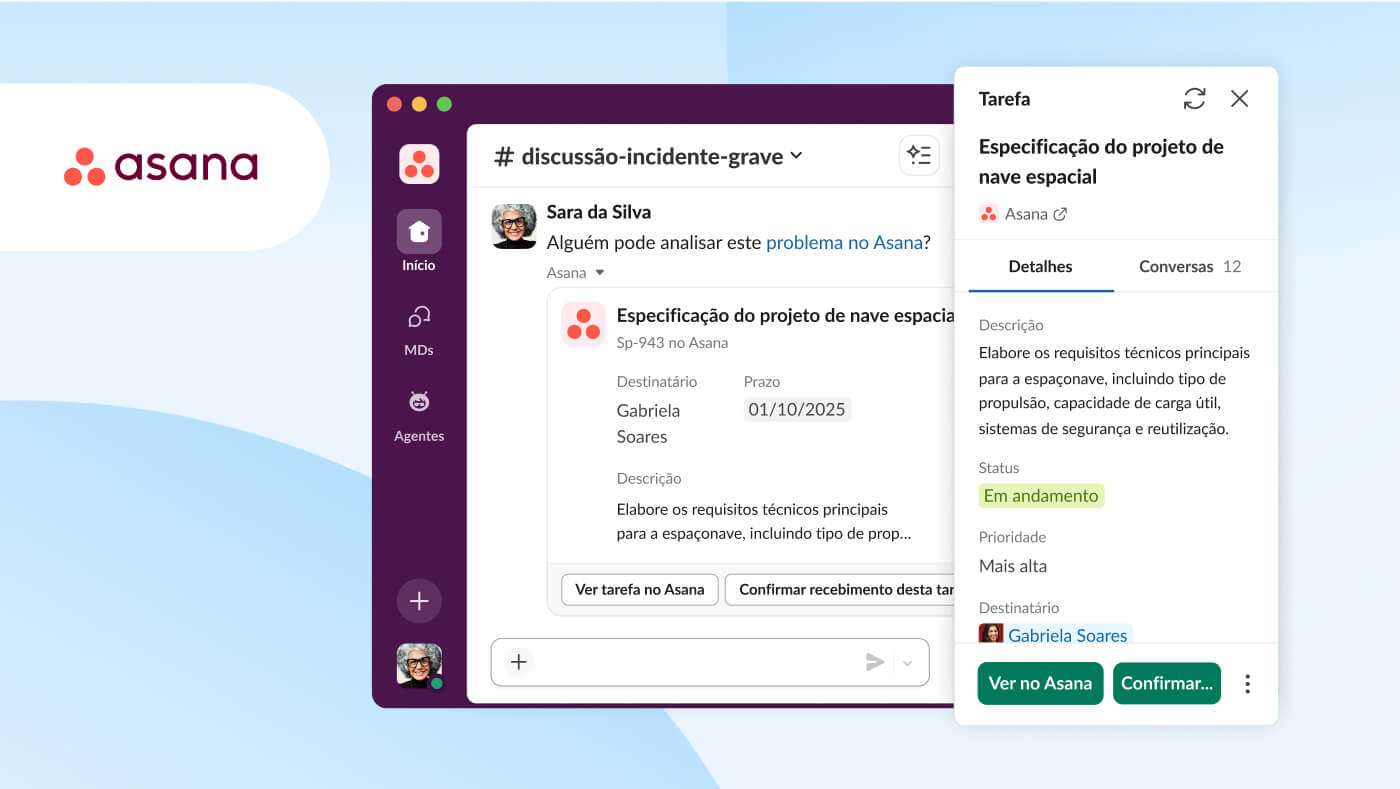Click the Confirmar... button in task panel
1400x789 pixels.
(x=1167, y=683)
